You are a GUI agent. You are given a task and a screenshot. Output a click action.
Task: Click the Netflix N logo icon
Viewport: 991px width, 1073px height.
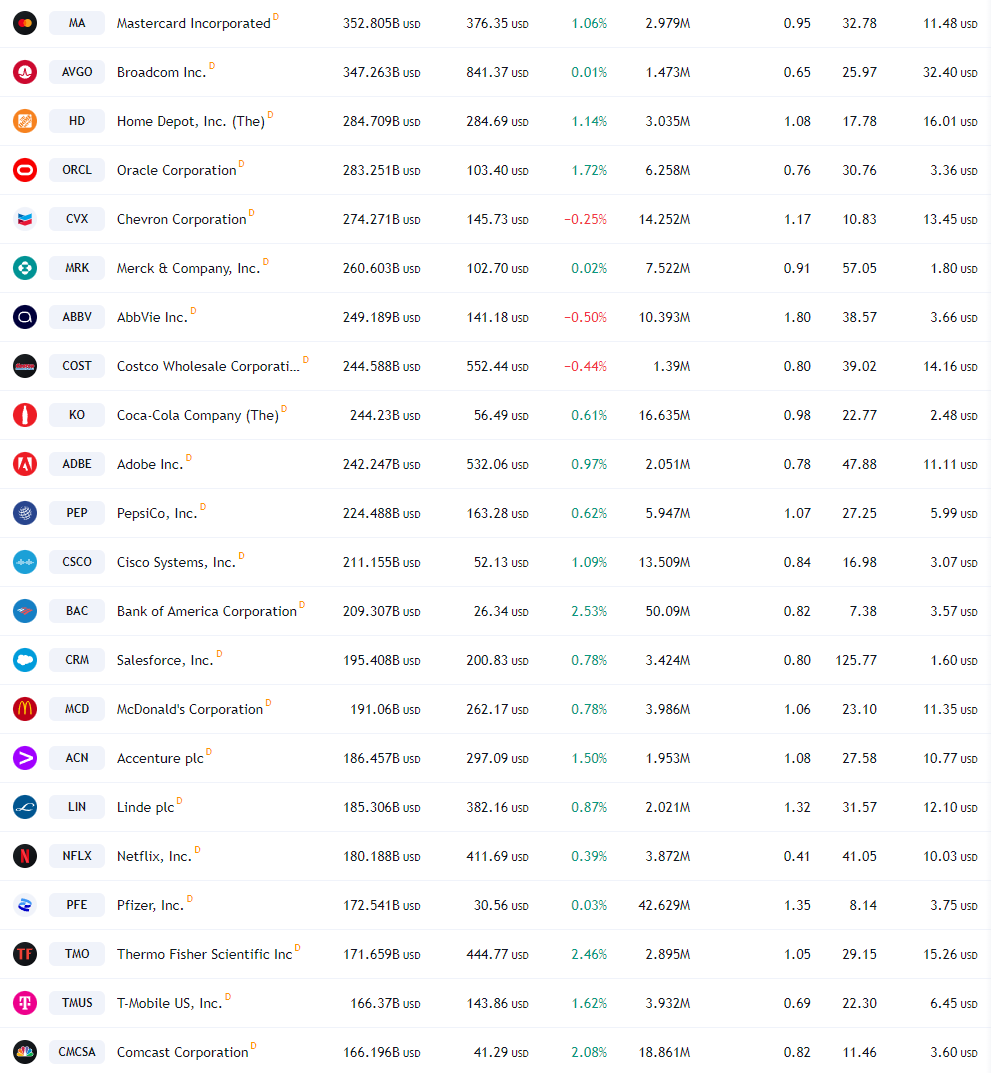pyautogui.click(x=25, y=856)
